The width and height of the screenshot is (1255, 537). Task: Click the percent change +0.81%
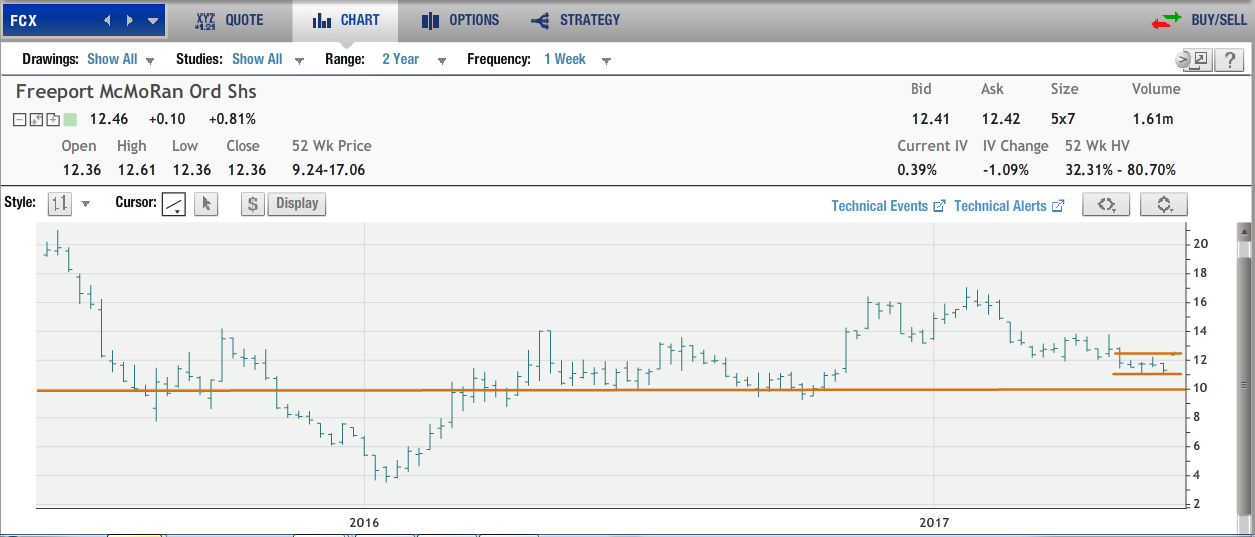click(x=232, y=119)
